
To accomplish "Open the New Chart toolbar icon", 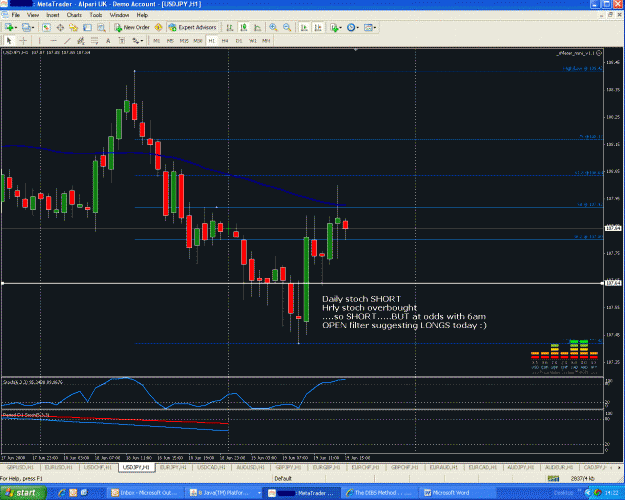I will 8,27.
